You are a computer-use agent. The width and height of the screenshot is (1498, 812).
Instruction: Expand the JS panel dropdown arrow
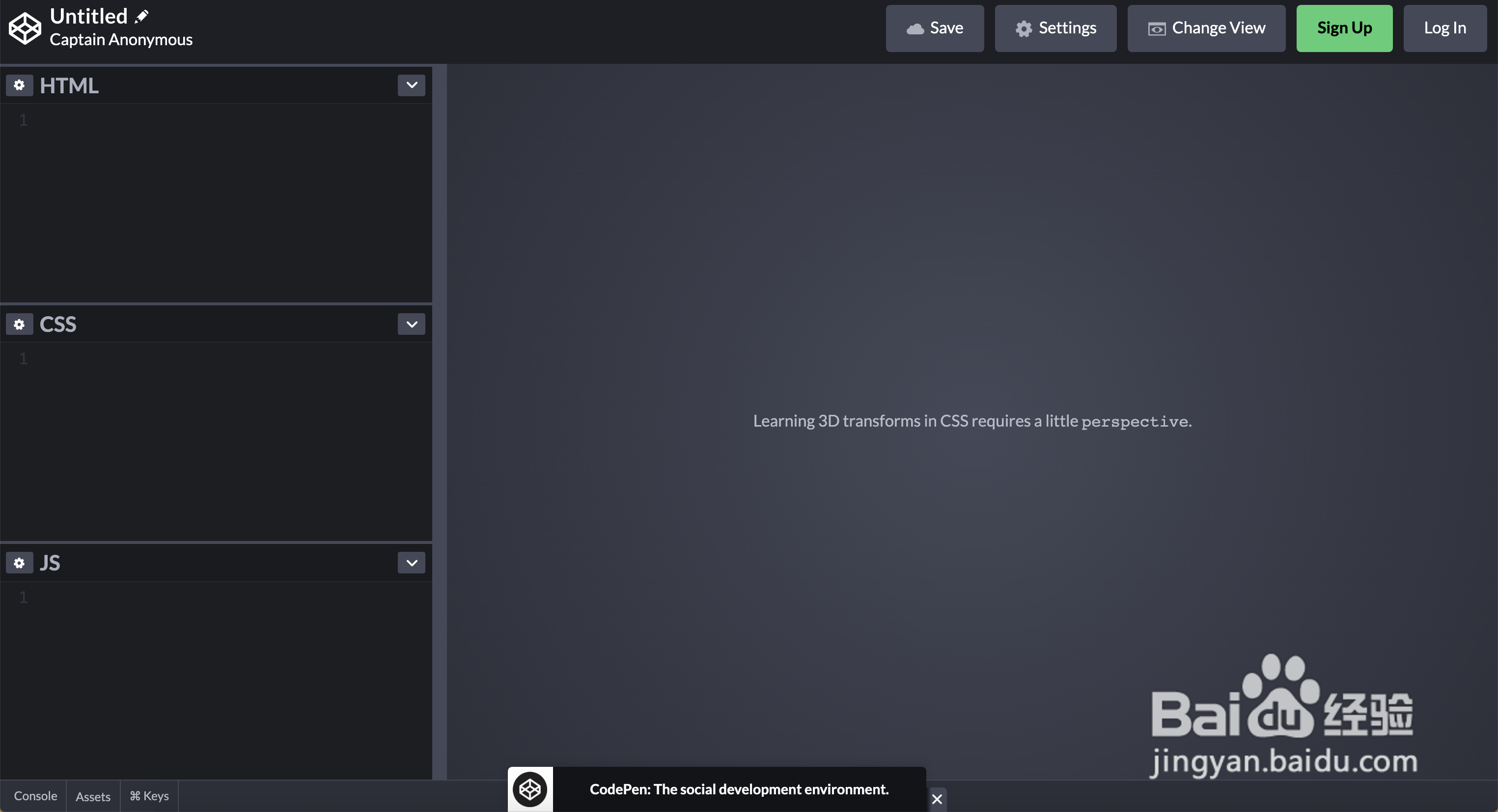coord(411,562)
